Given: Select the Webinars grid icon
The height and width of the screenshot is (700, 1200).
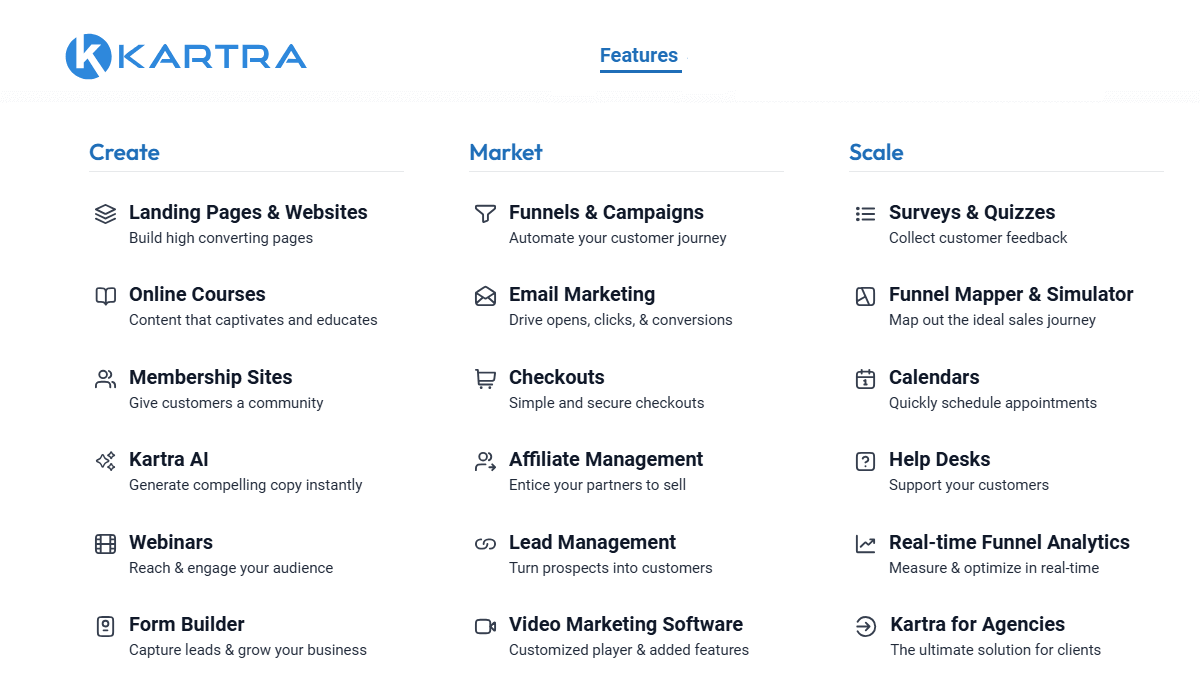Looking at the screenshot, I should click(105, 543).
